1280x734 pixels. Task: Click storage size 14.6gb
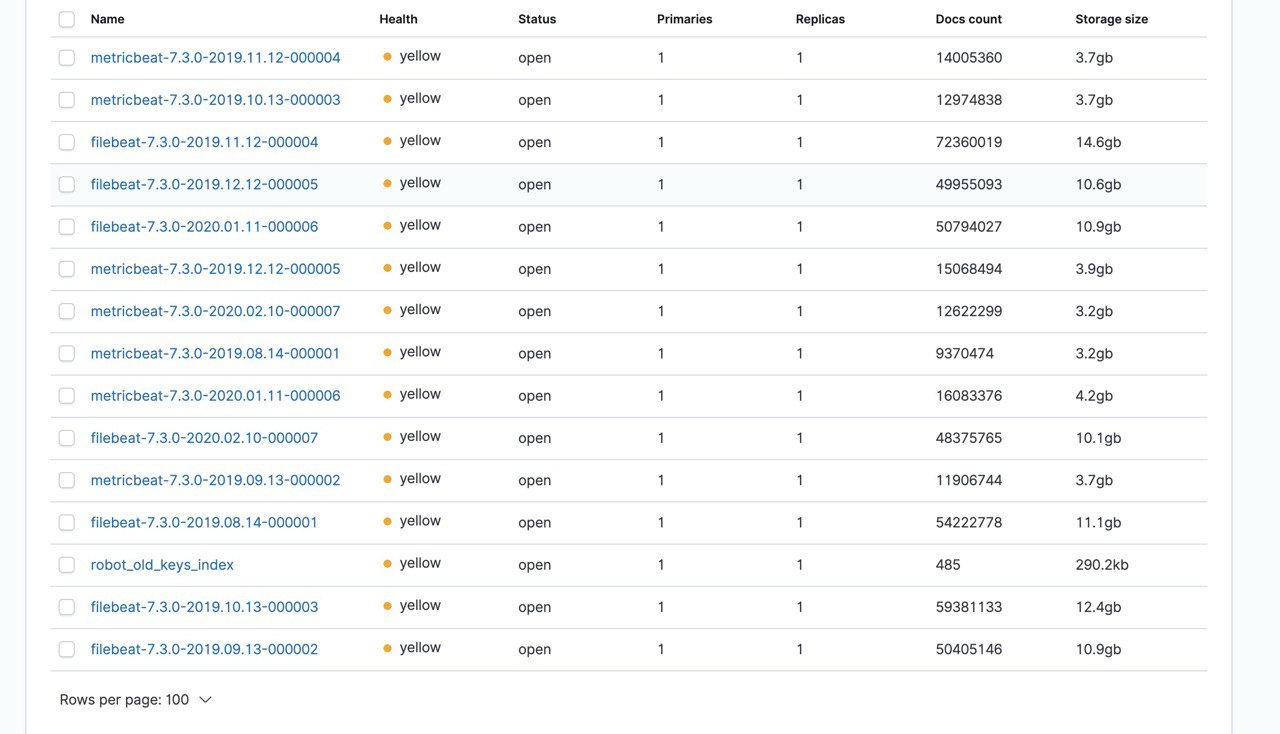point(1098,142)
